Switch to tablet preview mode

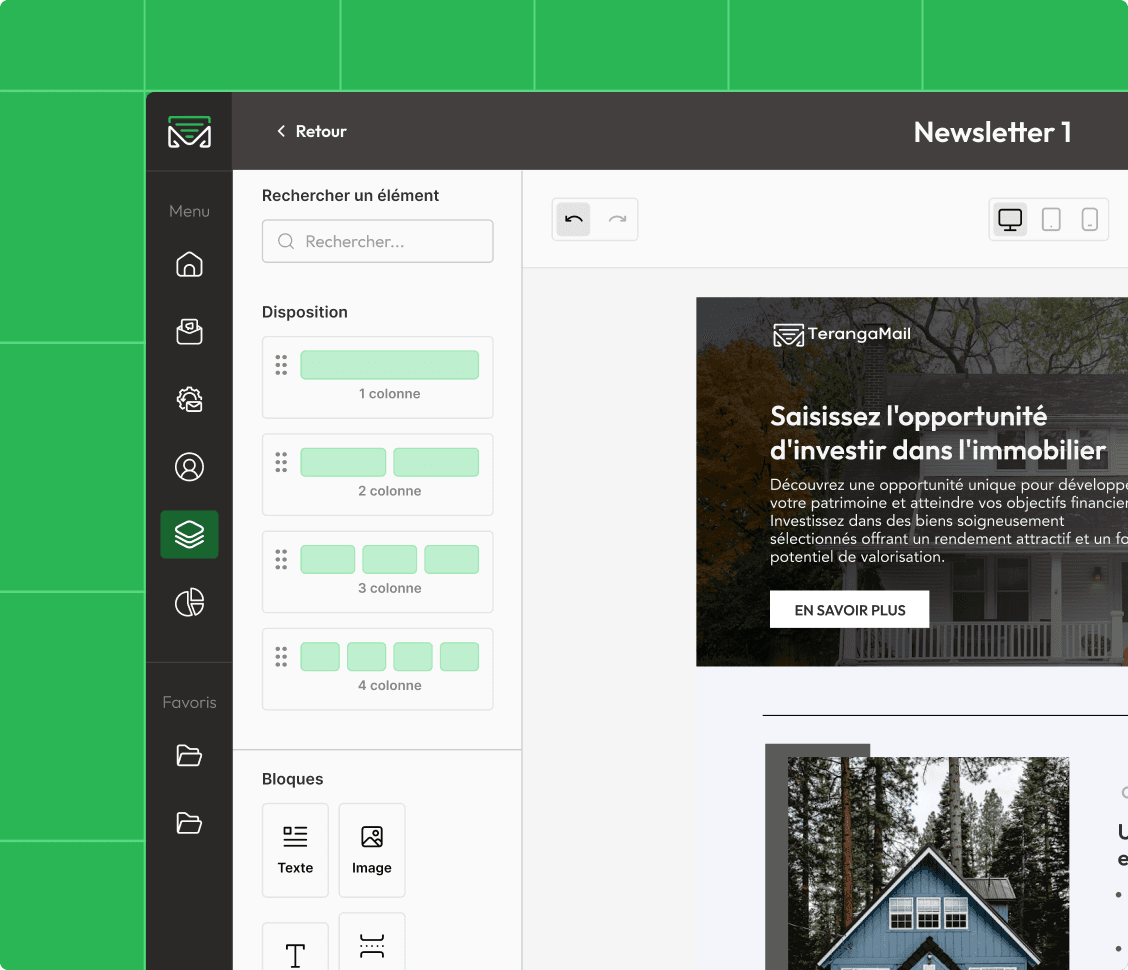(x=1051, y=219)
